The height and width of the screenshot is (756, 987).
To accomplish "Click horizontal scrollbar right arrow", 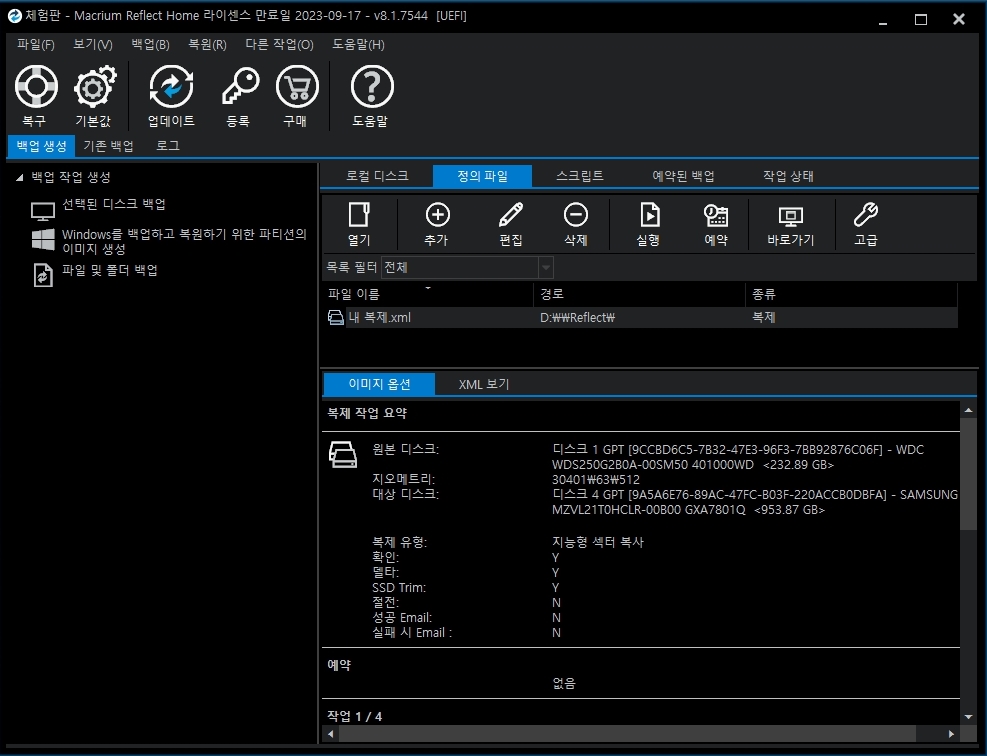I will (x=951, y=734).
